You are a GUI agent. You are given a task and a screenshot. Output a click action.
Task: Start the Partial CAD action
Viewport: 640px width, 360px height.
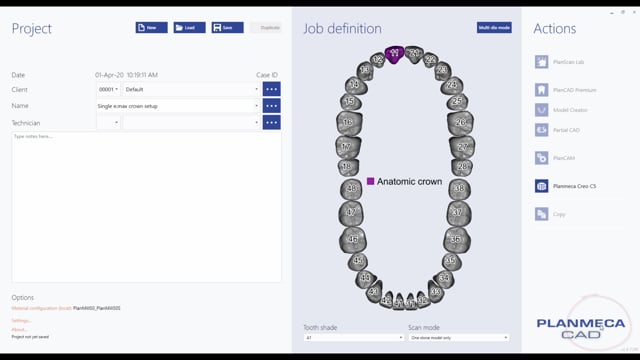pos(558,130)
